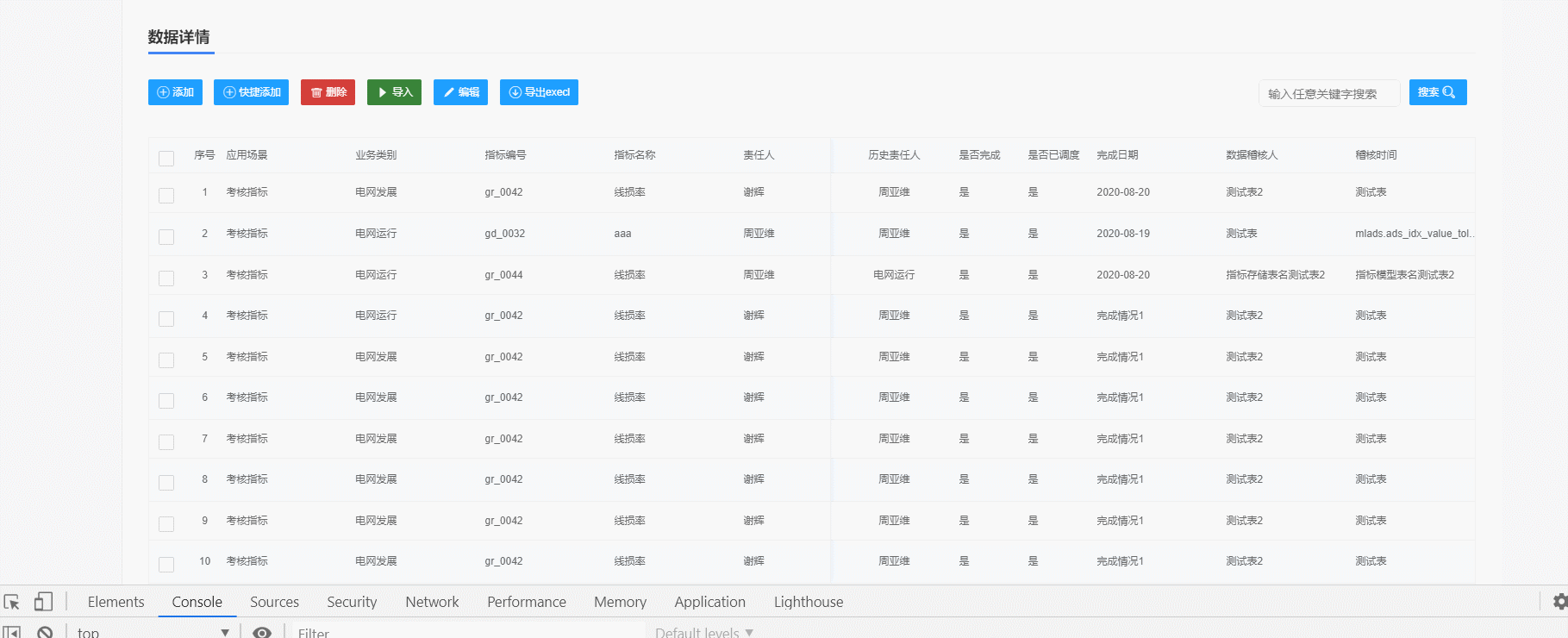Screen dimensions: 1568x638
Task: Toggle the select-all header checkbox
Action: coord(166,159)
